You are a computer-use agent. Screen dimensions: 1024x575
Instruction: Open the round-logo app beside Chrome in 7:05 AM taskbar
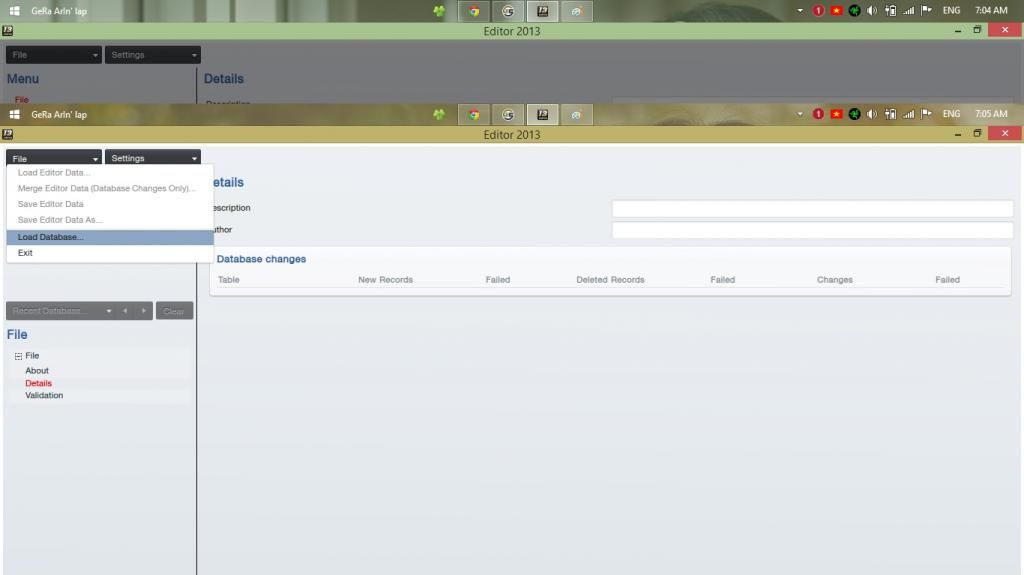pos(508,114)
